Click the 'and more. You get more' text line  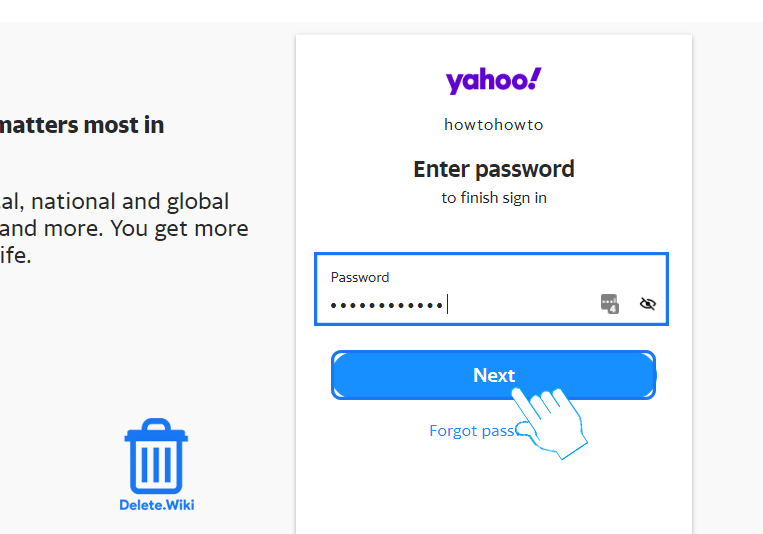[x=124, y=229]
